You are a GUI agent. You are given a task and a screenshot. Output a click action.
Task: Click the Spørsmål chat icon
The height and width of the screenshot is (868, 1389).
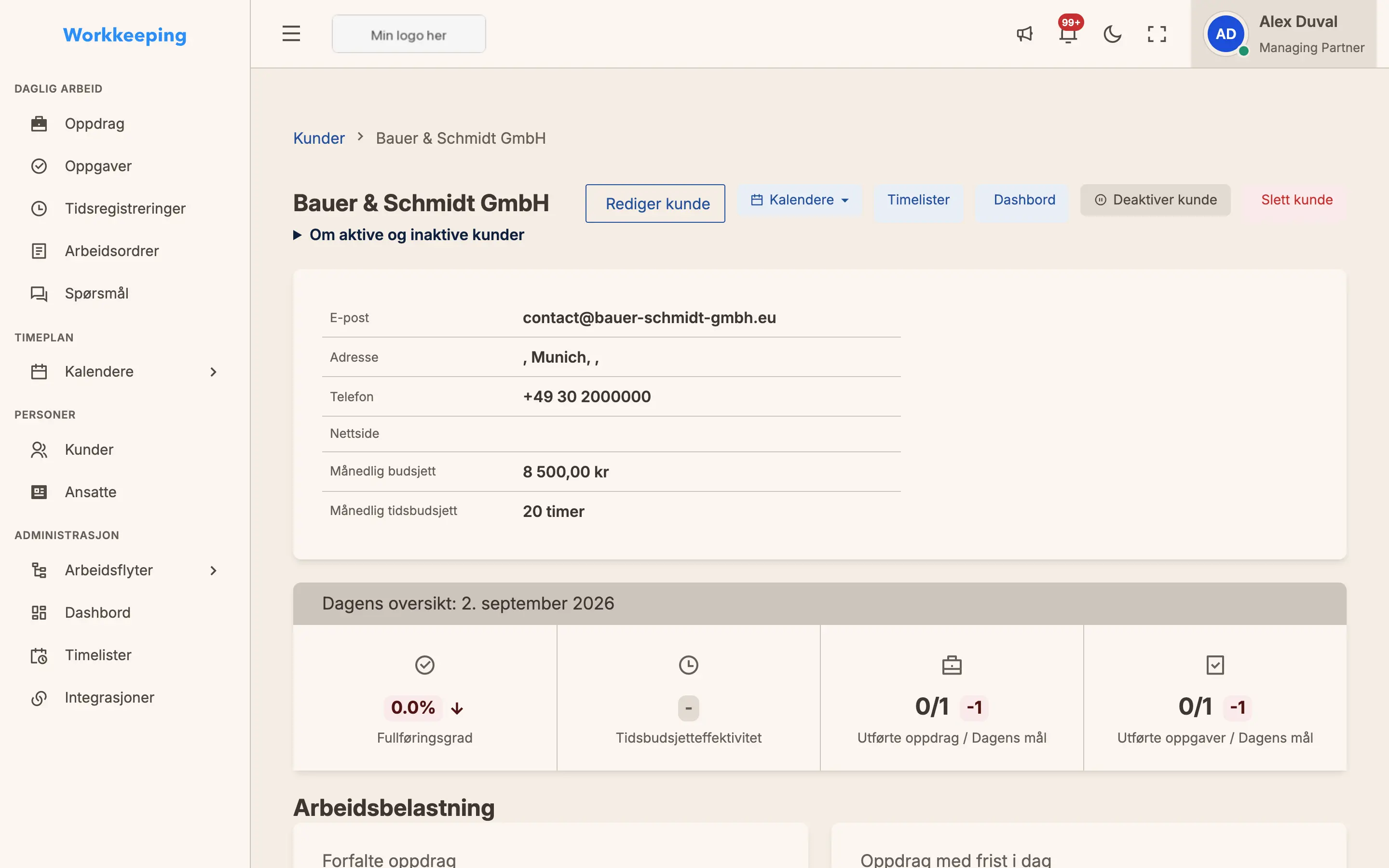click(39, 293)
